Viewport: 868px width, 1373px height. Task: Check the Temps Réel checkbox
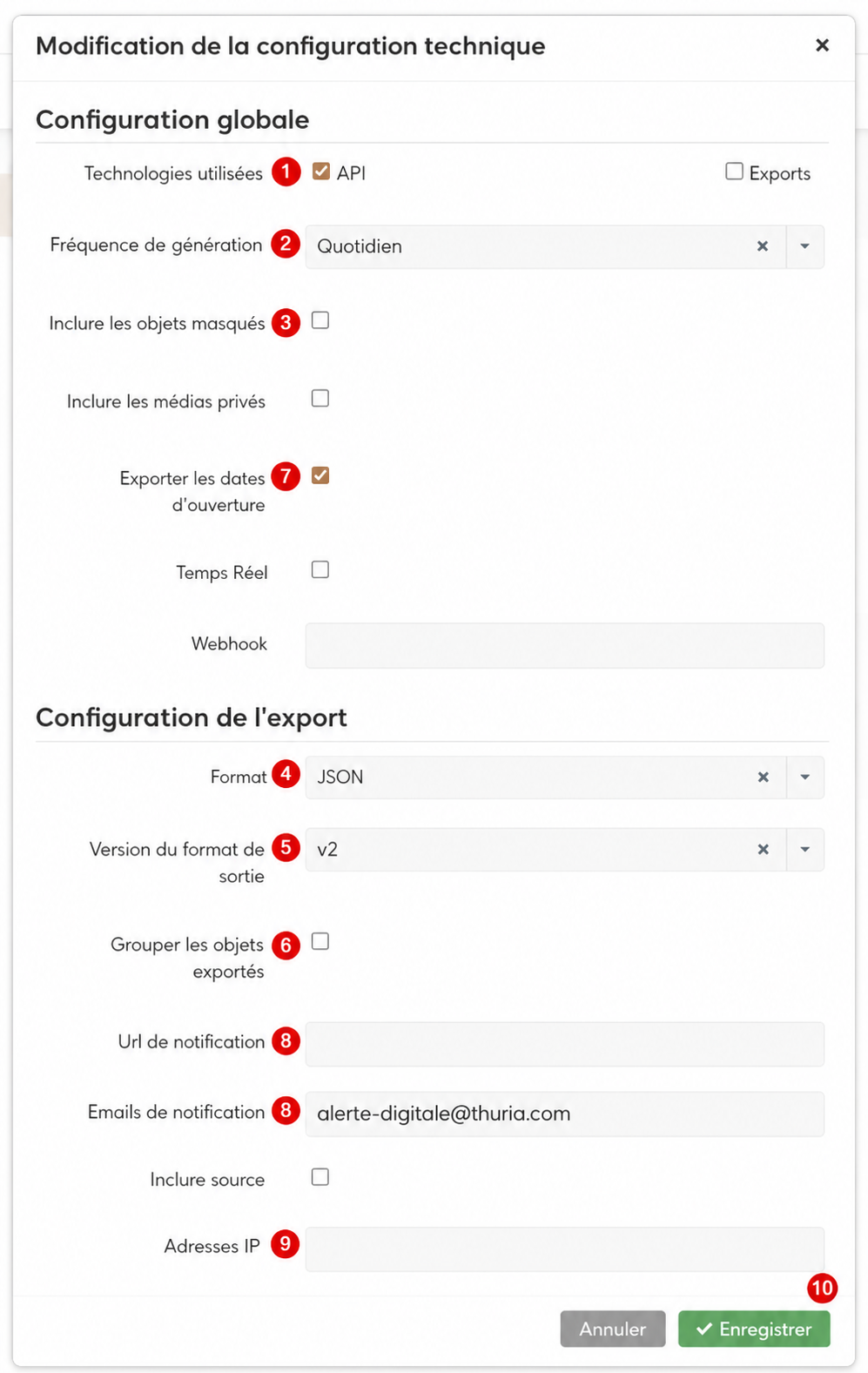(320, 569)
